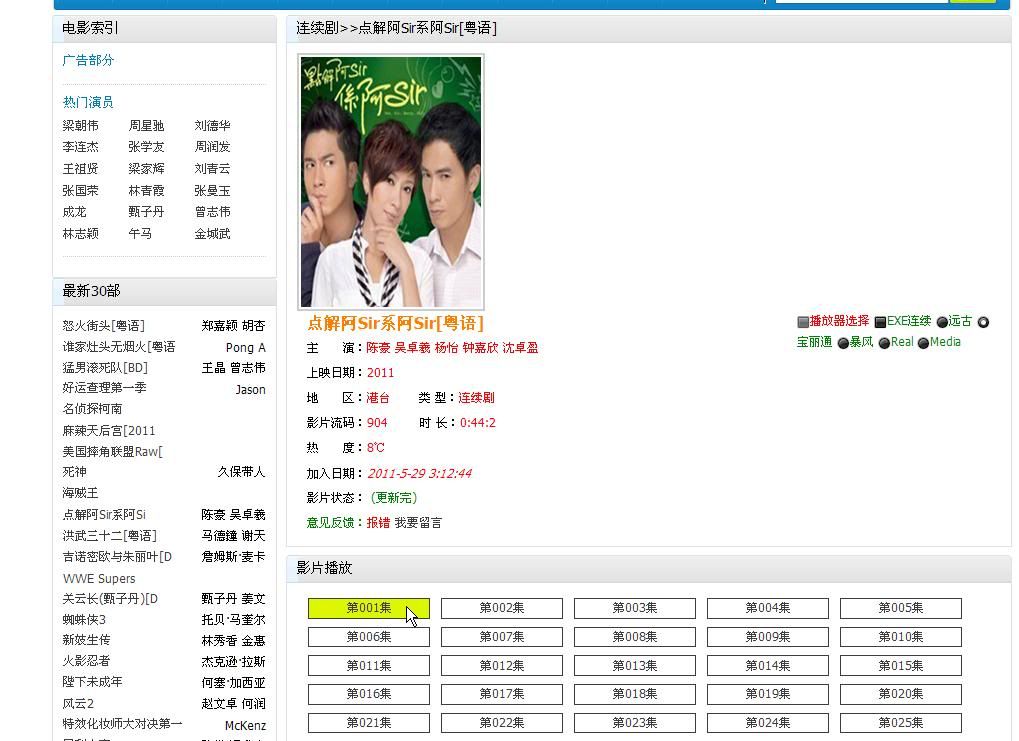Open the 我要留言 comment link
1019x741 pixels.
(418, 523)
